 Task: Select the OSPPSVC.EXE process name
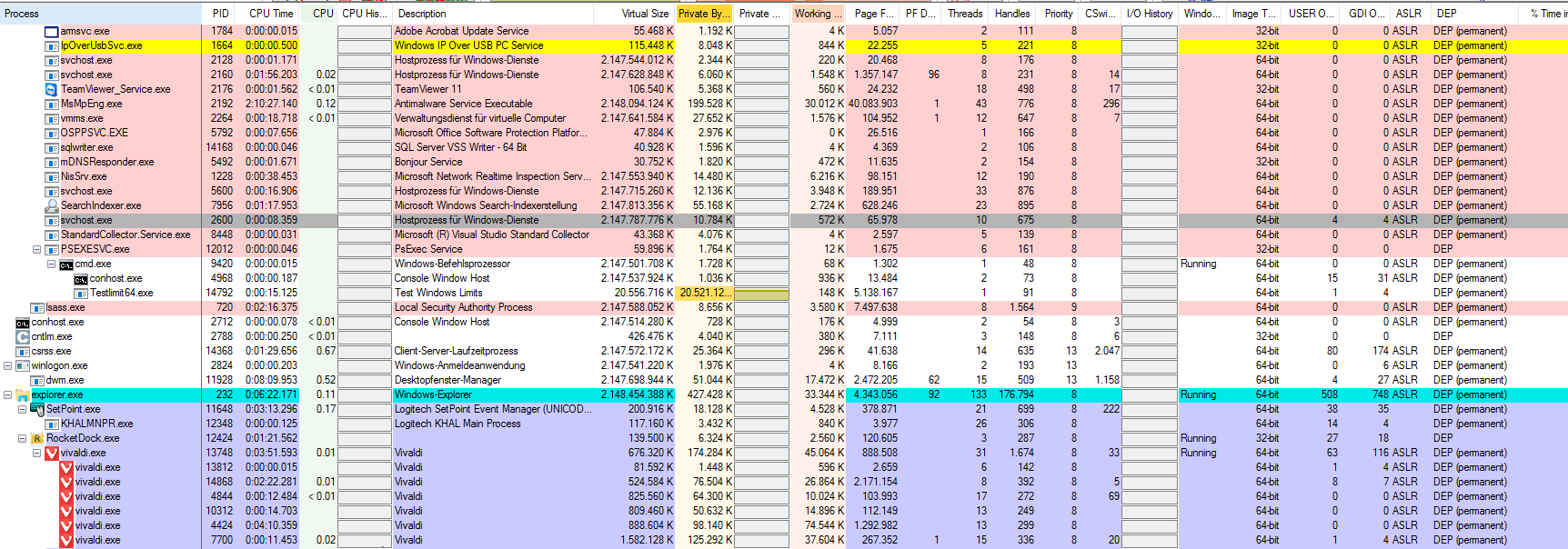click(95, 133)
